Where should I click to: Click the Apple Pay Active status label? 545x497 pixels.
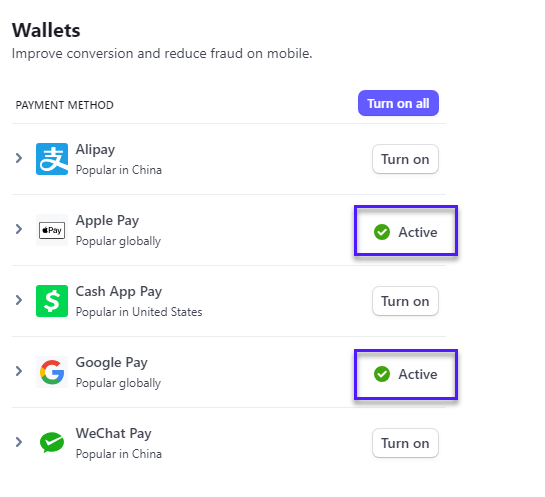pos(418,232)
